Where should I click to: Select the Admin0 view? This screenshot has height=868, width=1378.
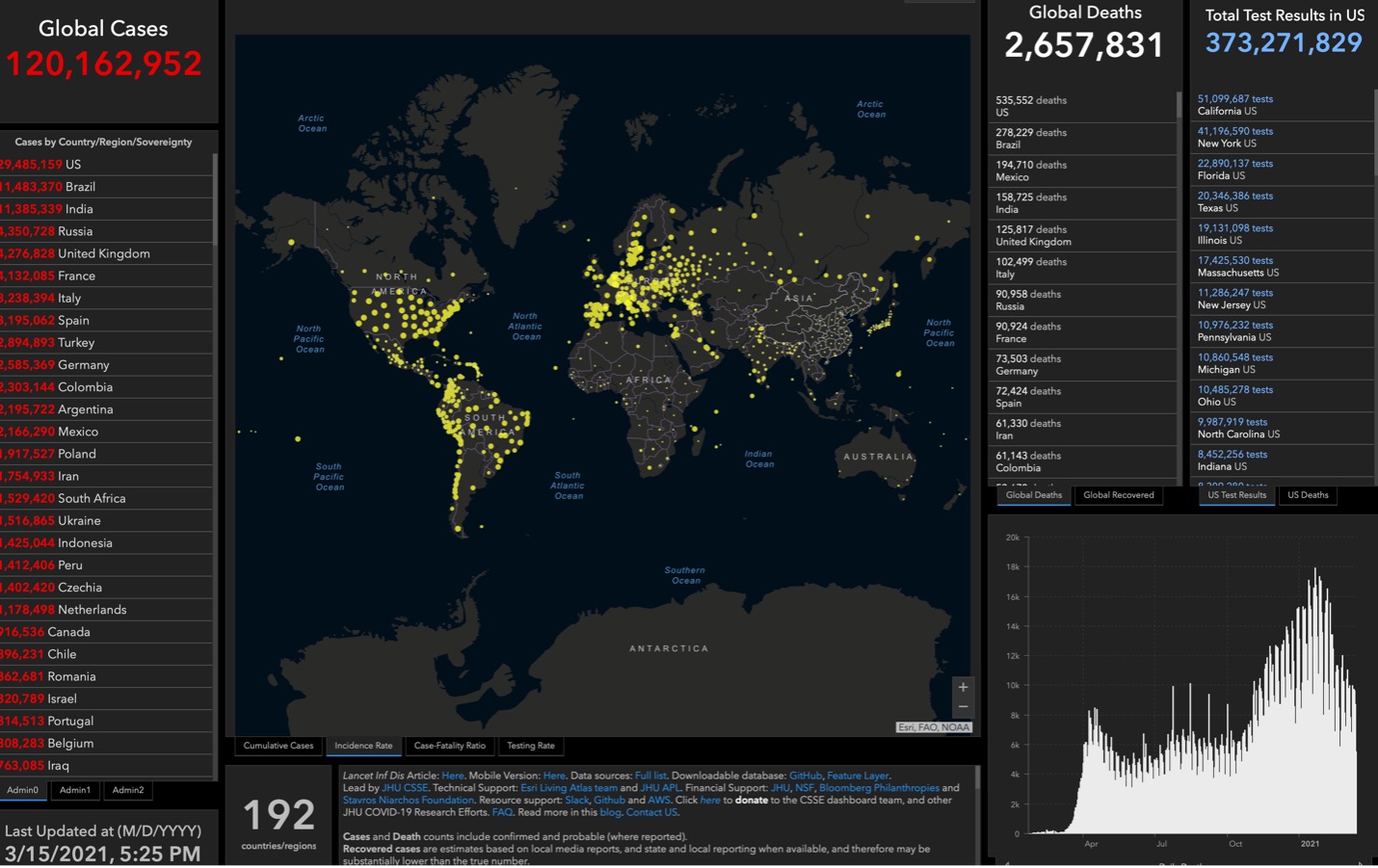point(23,790)
